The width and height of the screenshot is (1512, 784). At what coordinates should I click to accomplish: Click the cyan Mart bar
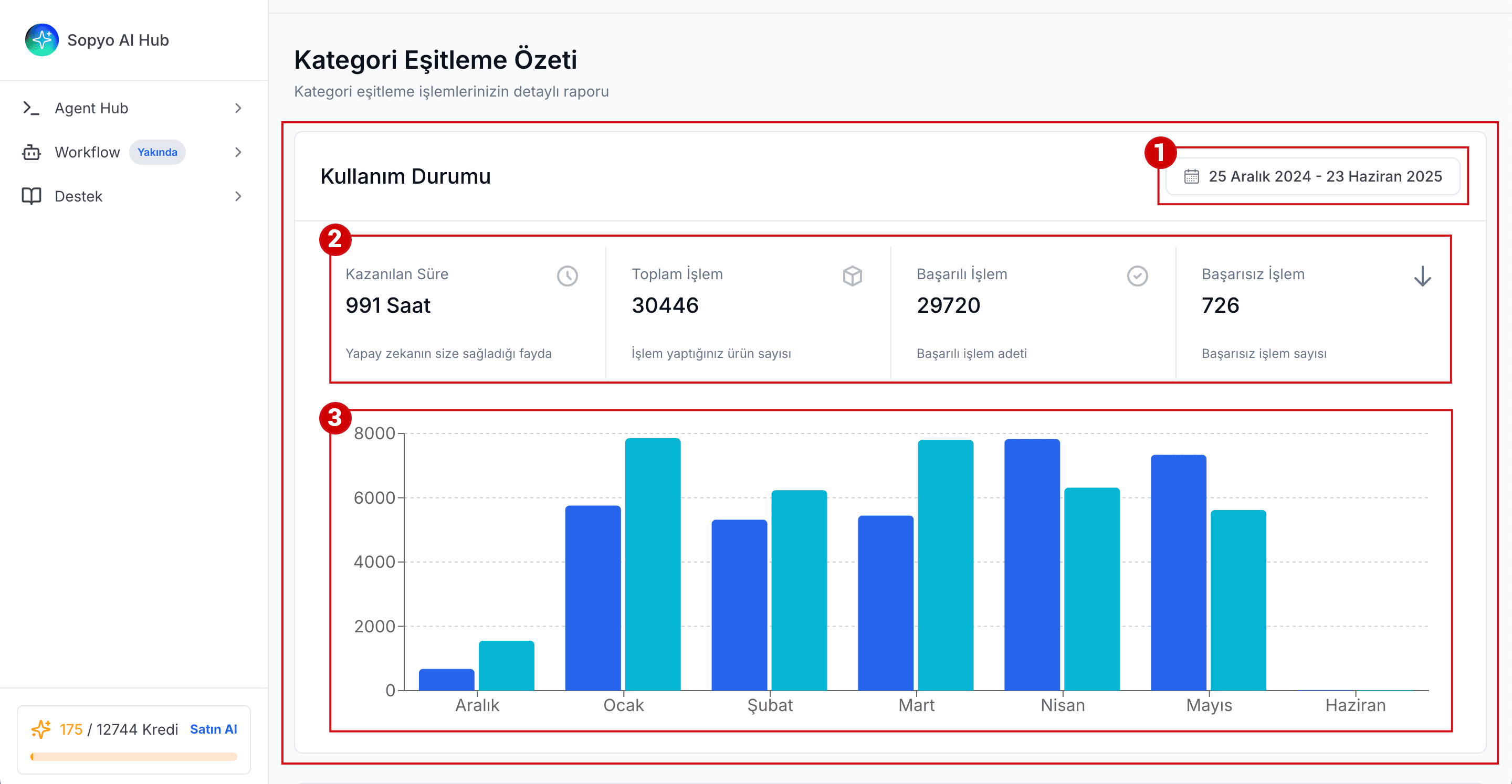pos(945,565)
